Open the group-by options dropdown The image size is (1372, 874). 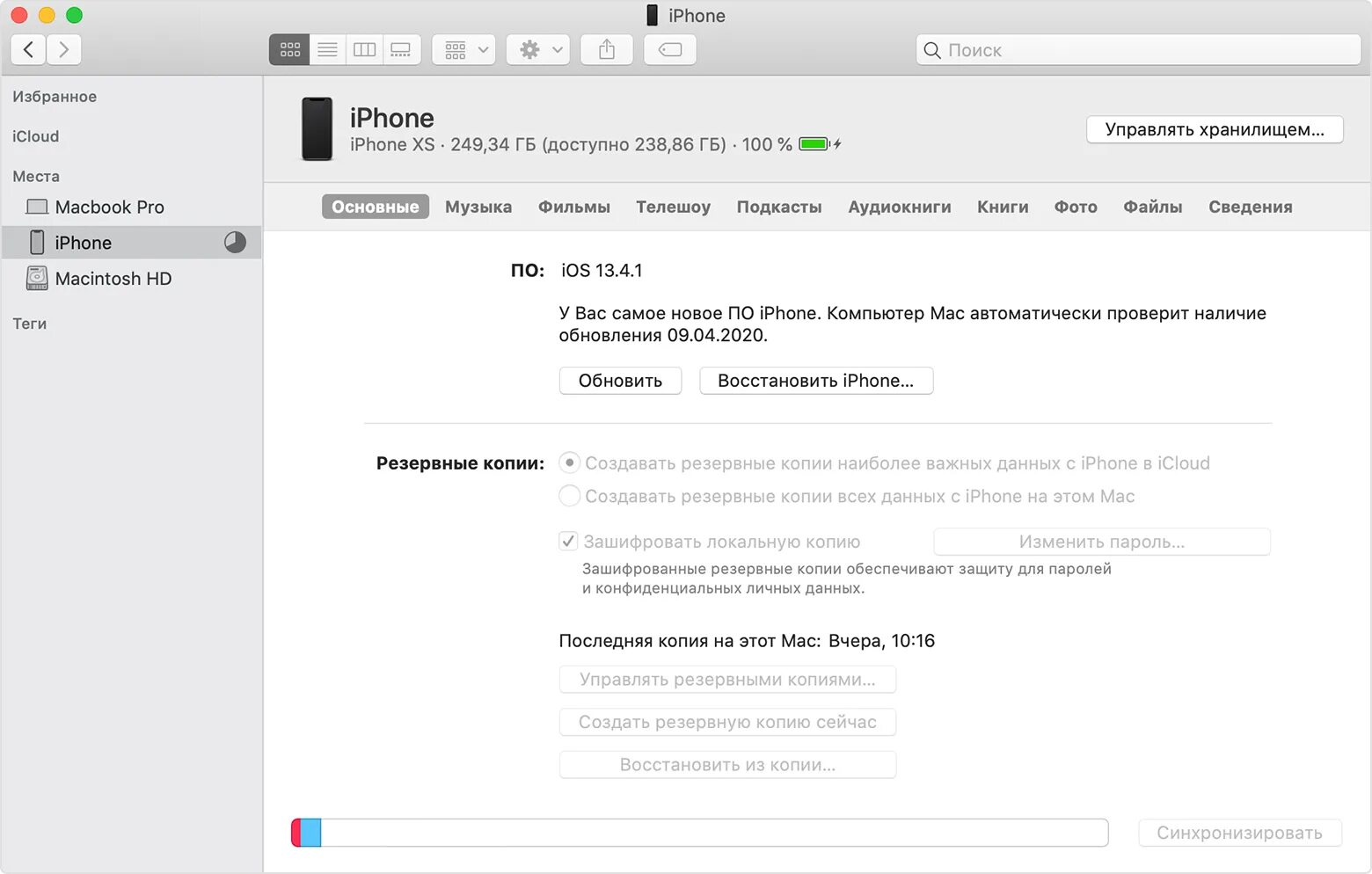pos(463,50)
